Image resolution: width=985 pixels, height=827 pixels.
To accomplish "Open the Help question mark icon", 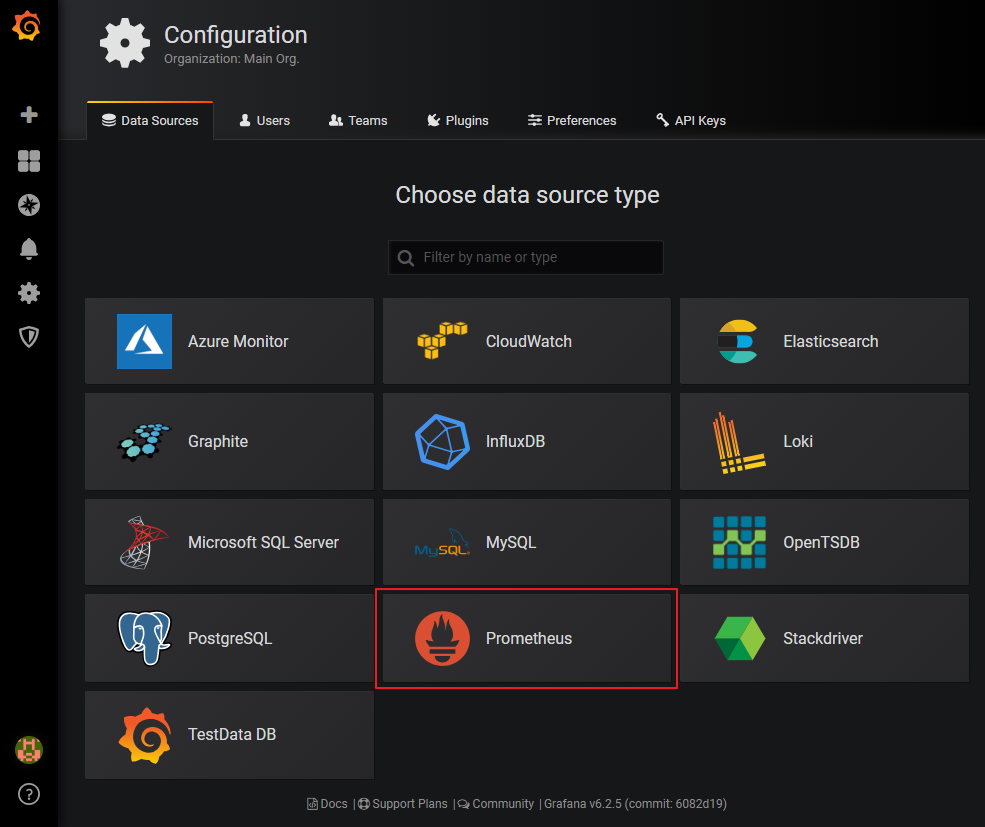I will 29,795.
